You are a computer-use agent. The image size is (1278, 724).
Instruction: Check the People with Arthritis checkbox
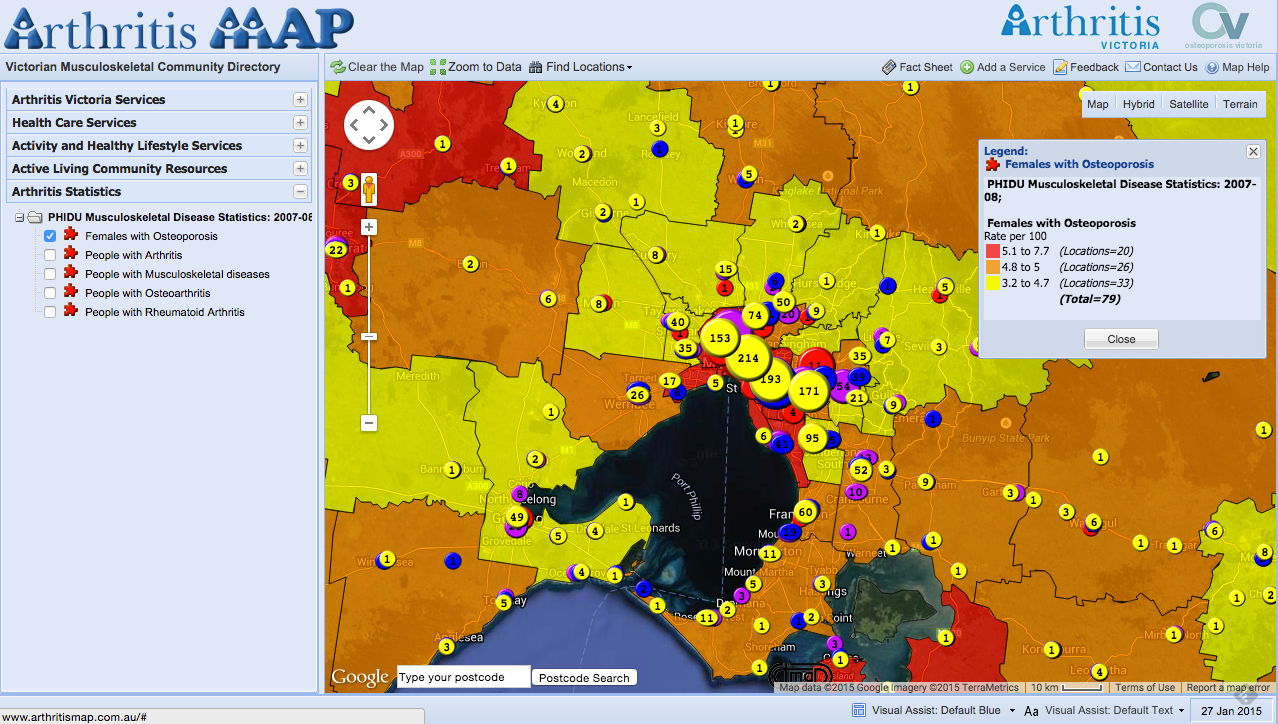(50, 255)
